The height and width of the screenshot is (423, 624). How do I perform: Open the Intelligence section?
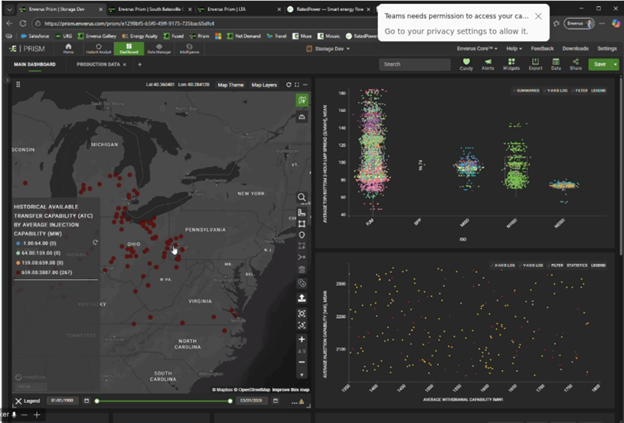(x=189, y=49)
